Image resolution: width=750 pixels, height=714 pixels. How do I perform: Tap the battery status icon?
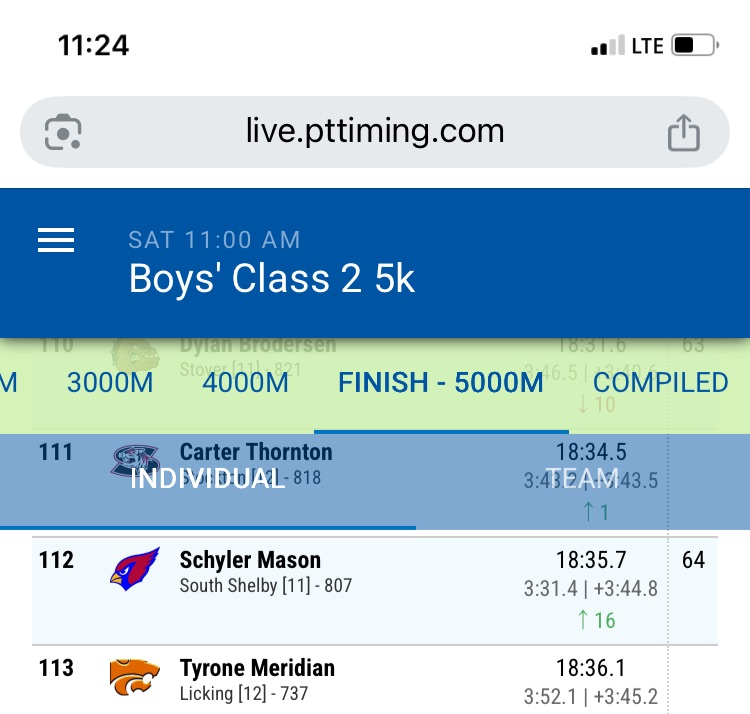(x=695, y=46)
